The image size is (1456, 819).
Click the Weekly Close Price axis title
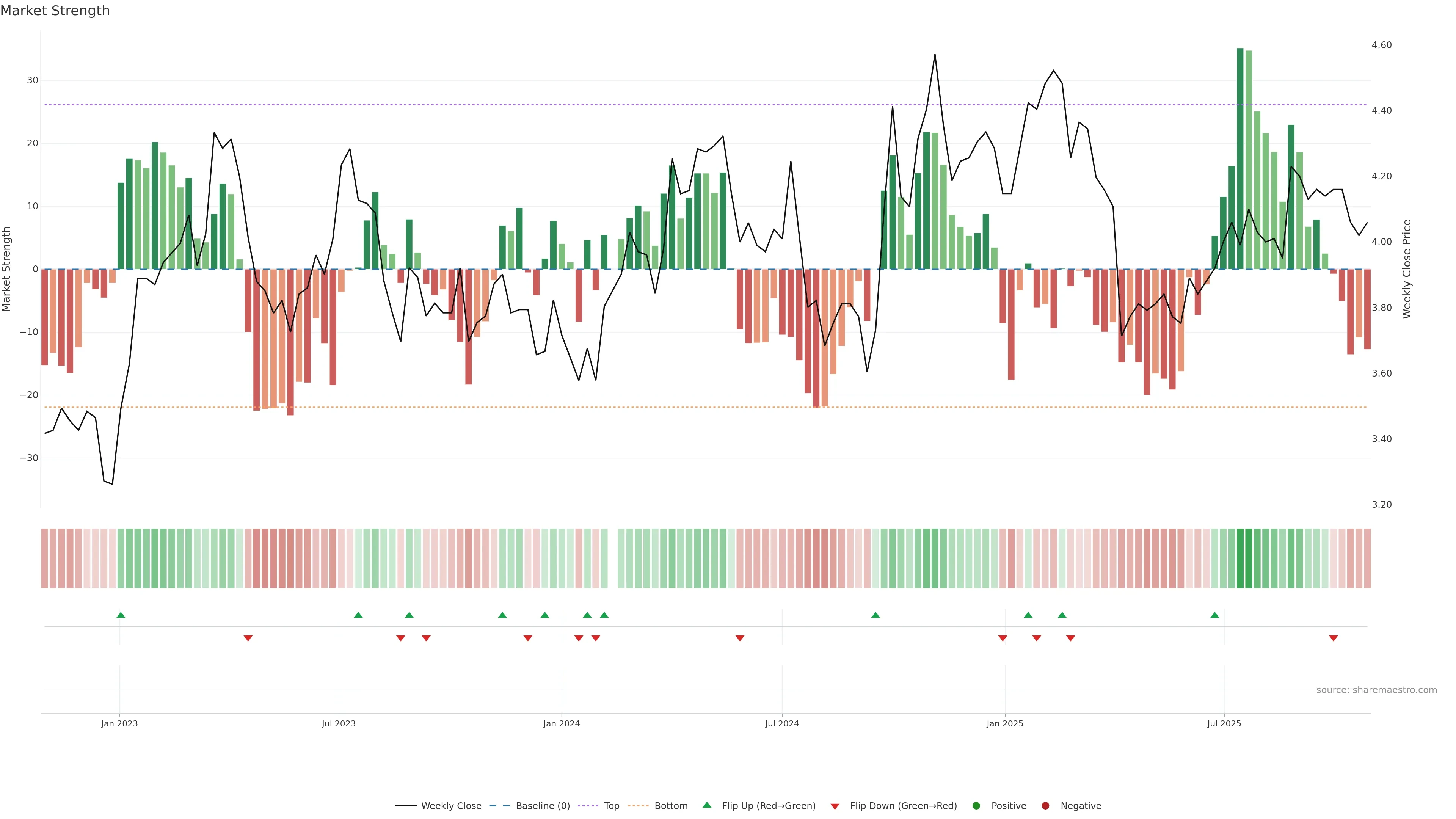point(1407,269)
